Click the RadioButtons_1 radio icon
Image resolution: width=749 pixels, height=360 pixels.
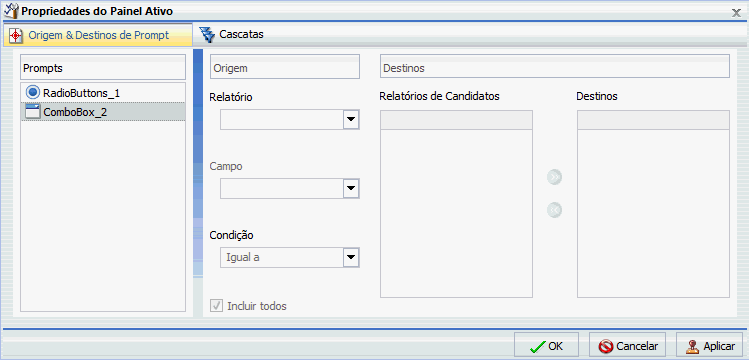tap(33, 92)
